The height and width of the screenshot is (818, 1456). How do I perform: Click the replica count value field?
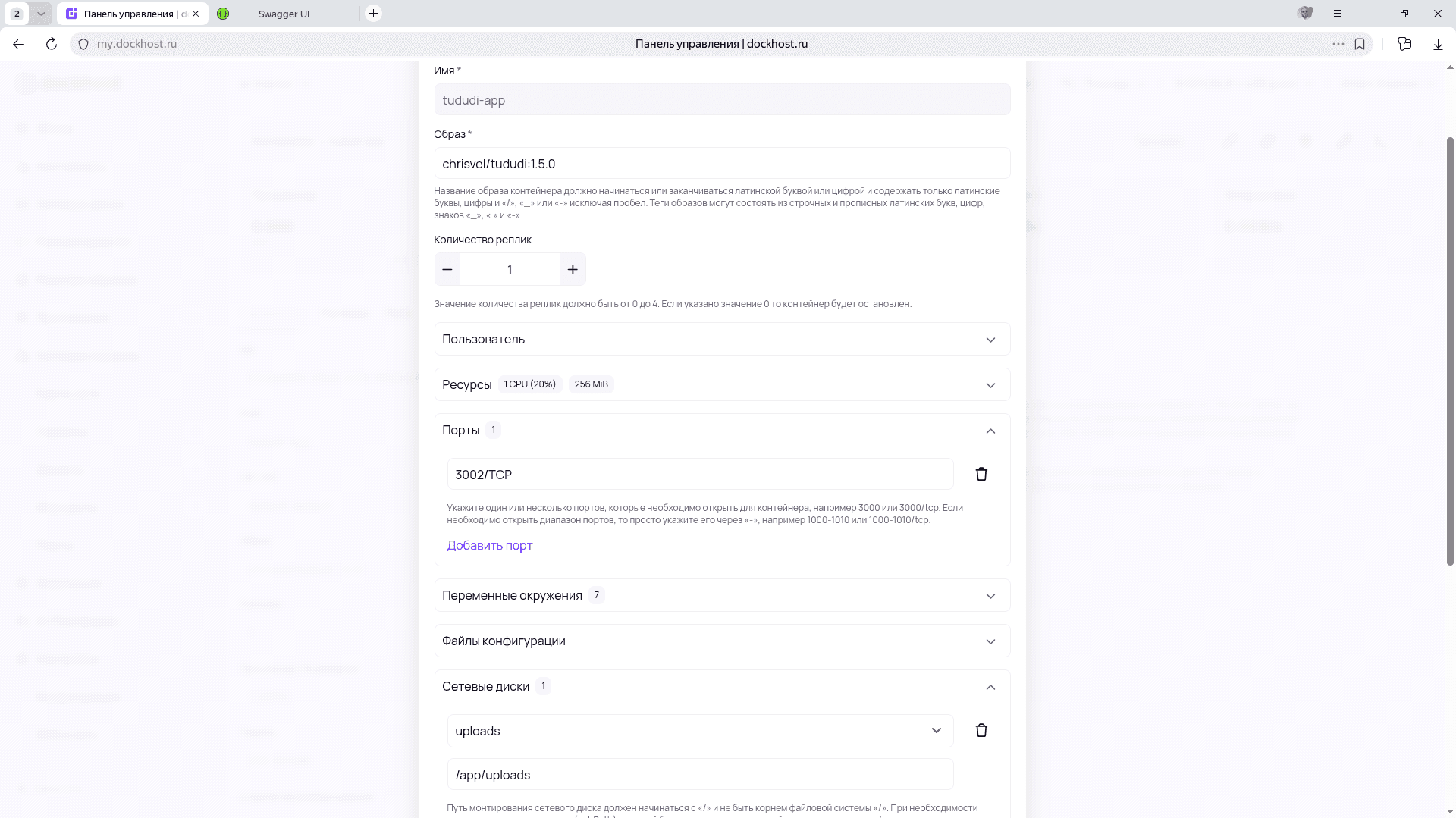(x=510, y=270)
